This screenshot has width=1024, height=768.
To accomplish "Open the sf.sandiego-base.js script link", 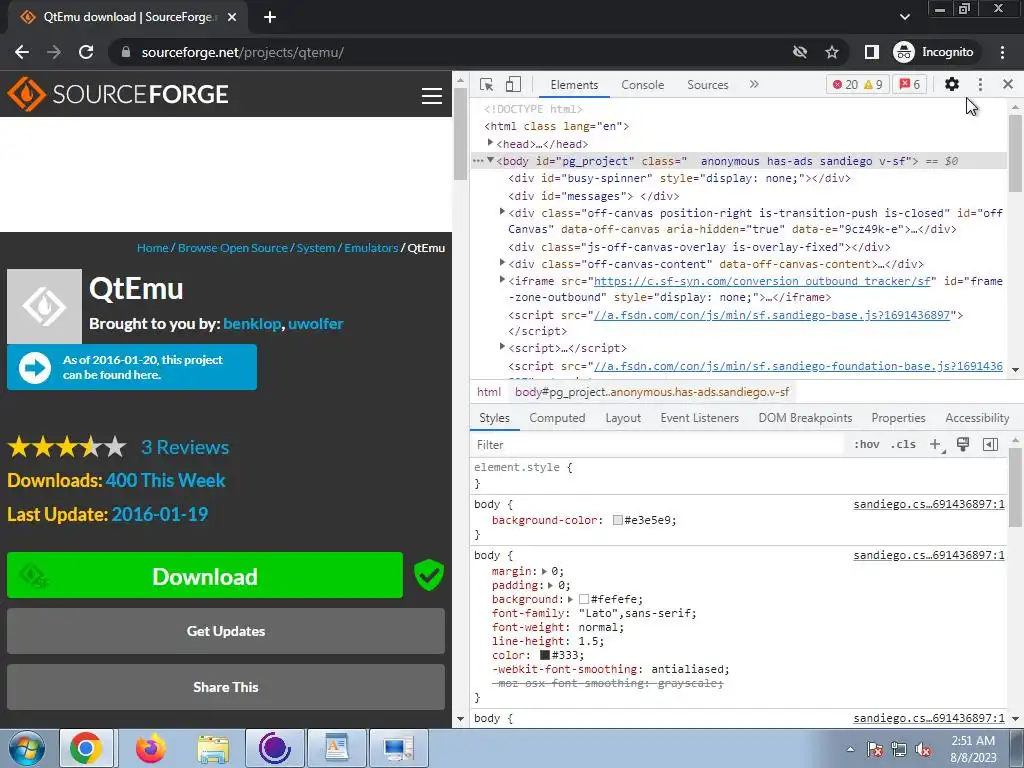I will click(771, 315).
